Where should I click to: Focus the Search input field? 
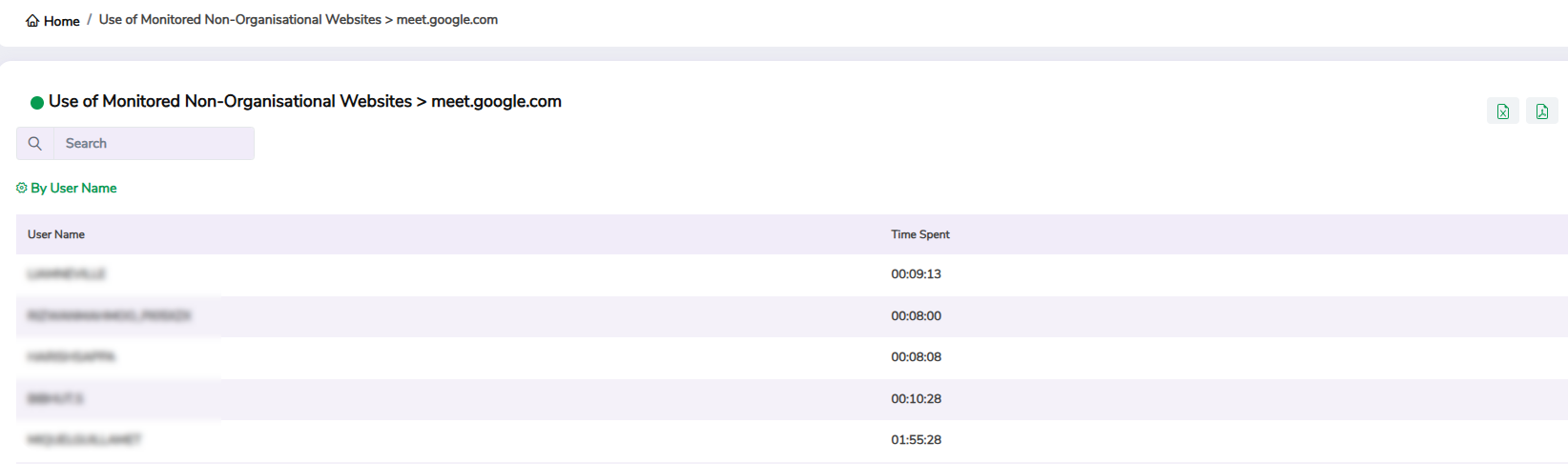click(x=153, y=144)
